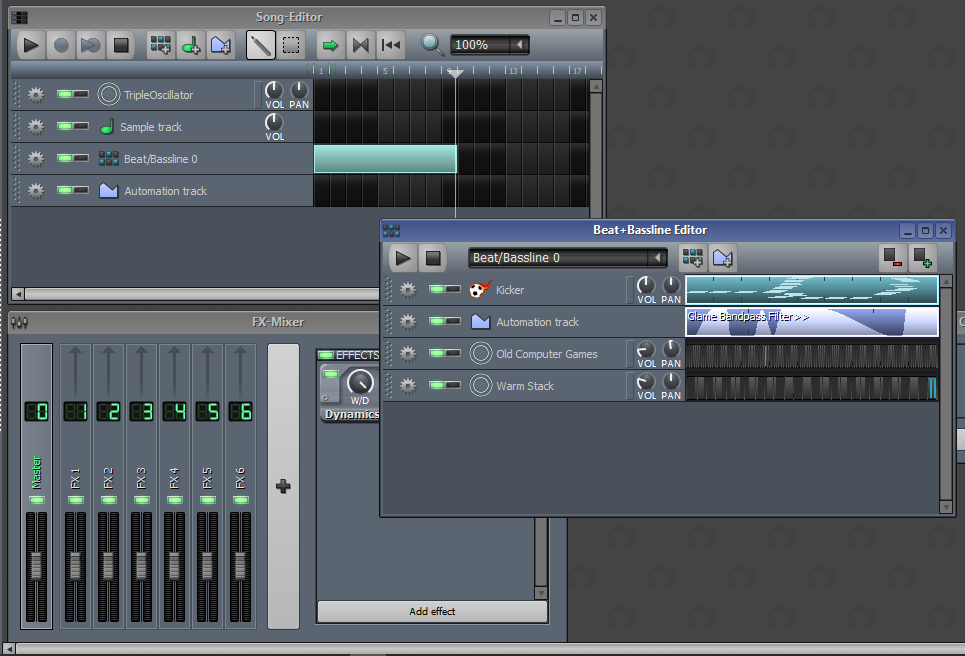Click record-while-playing button in Song-Editor

pos(90,45)
